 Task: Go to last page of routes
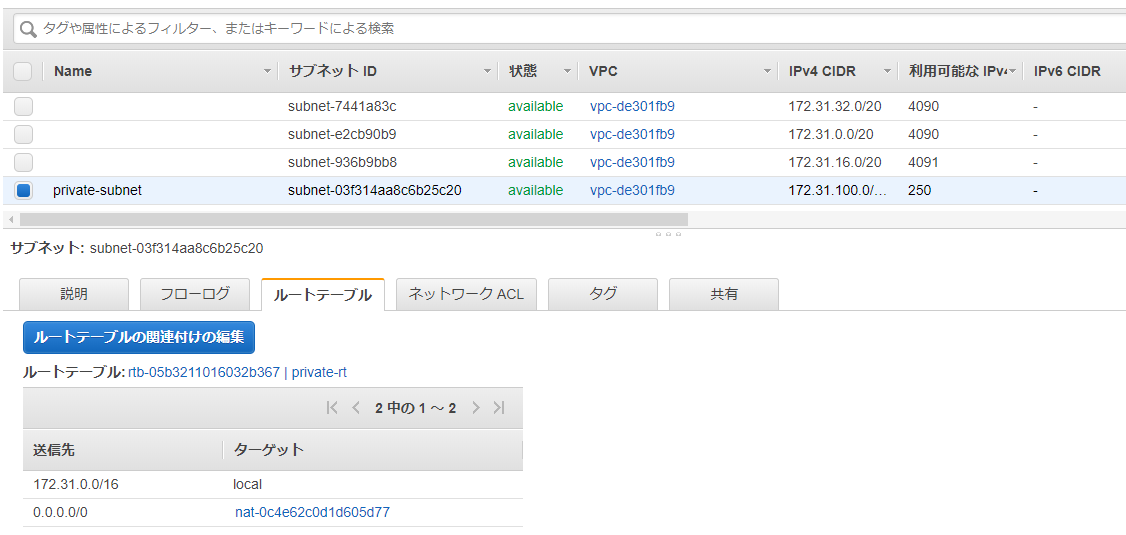pyautogui.click(x=499, y=408)
